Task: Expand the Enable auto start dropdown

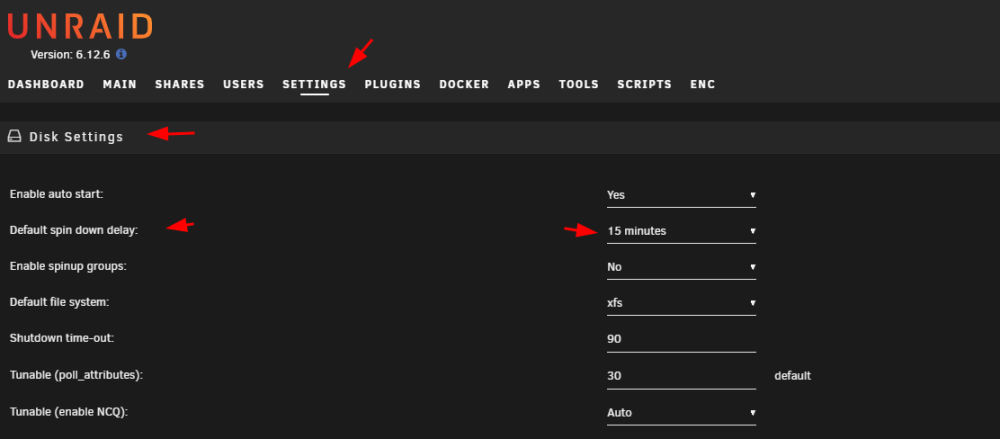Action: click(x=681, y=195)
